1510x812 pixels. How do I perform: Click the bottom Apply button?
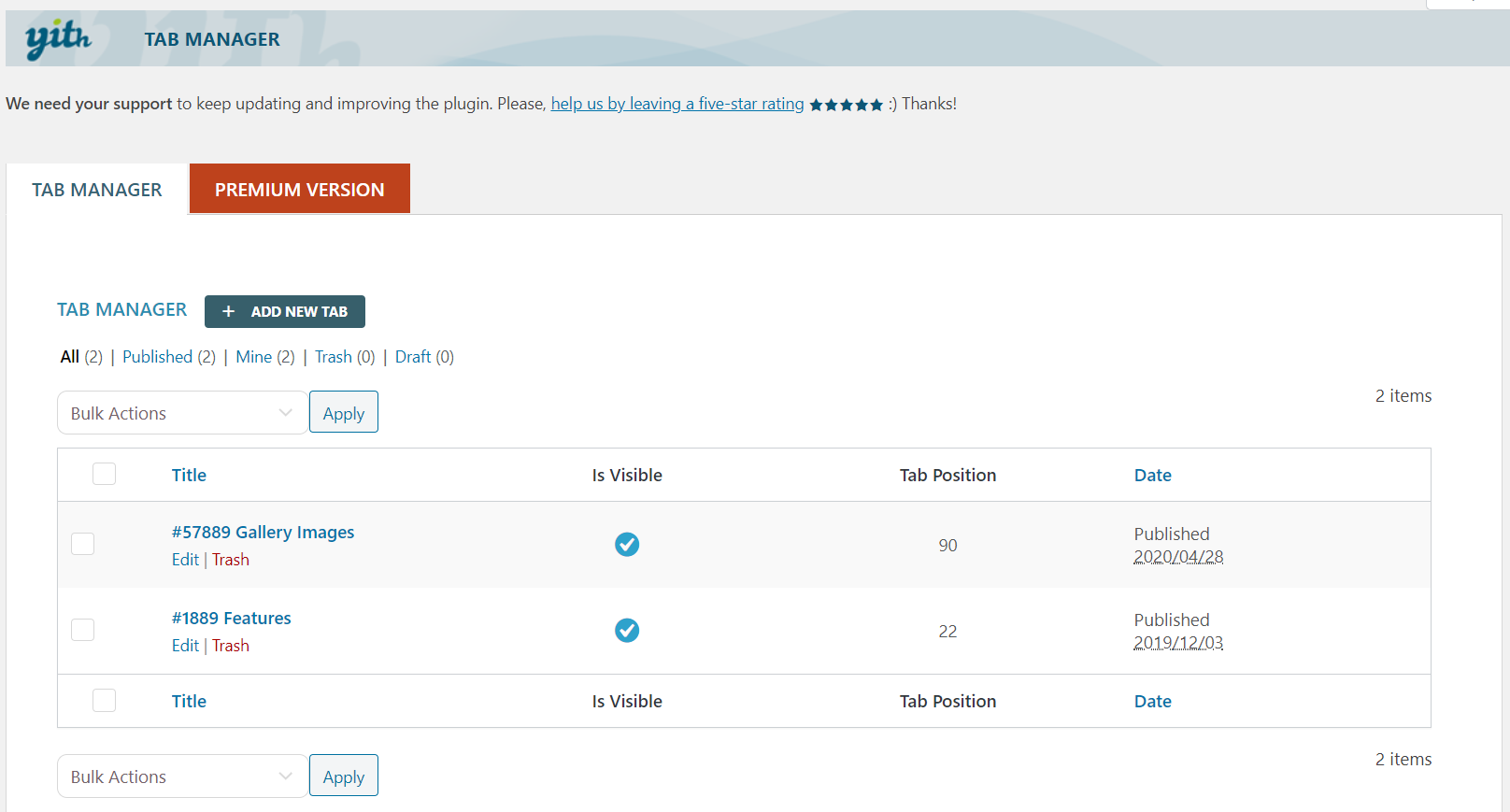coord(344,776)
